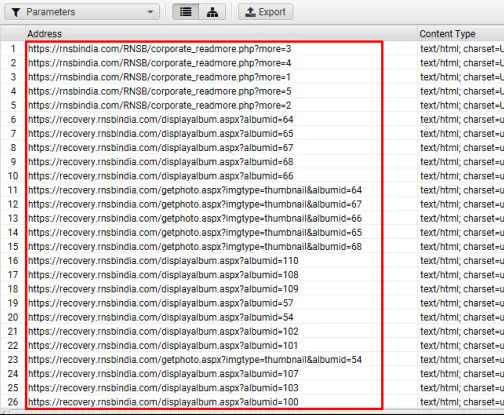Click the Export button label

[x=272, y=12]
